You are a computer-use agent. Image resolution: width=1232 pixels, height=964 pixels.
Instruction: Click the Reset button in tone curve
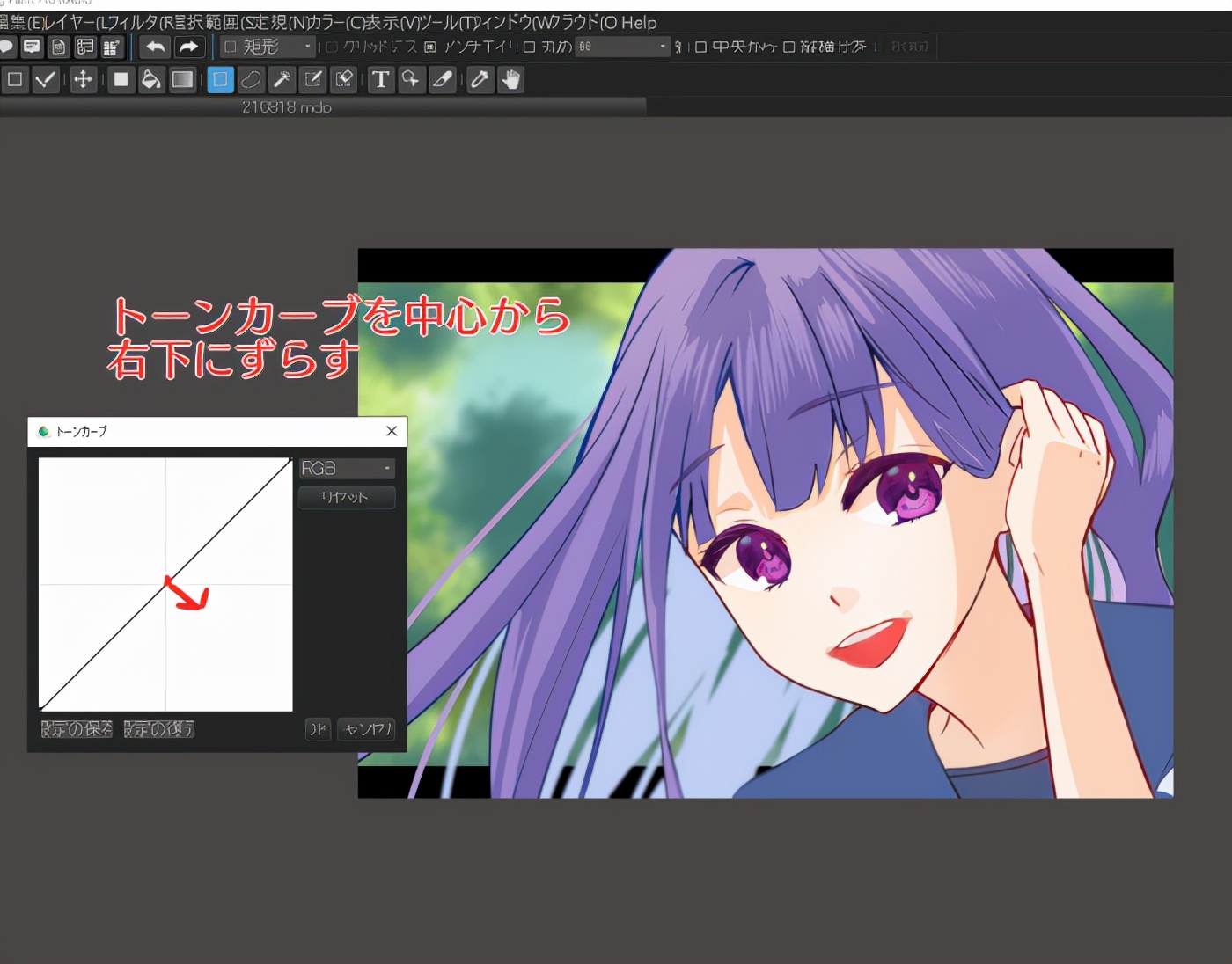[x=346, y=497]
